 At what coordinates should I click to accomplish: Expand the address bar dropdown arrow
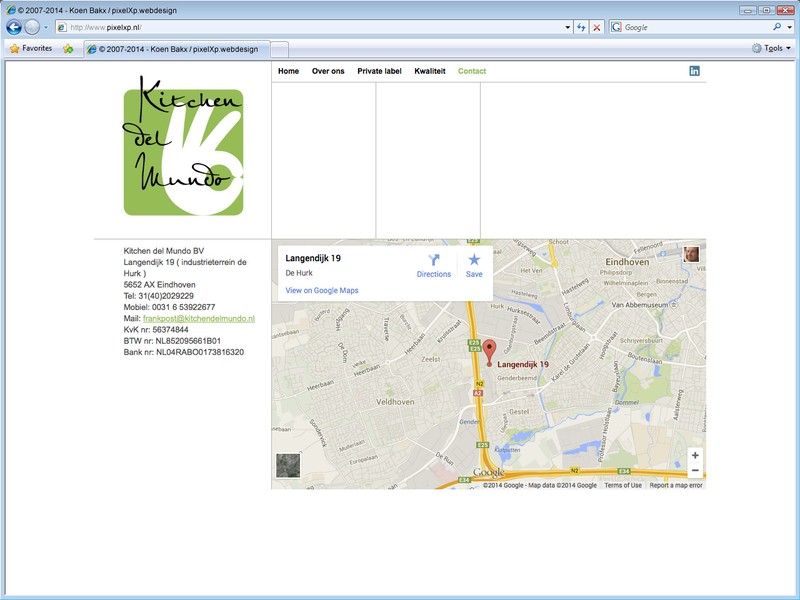click(568, 27)
